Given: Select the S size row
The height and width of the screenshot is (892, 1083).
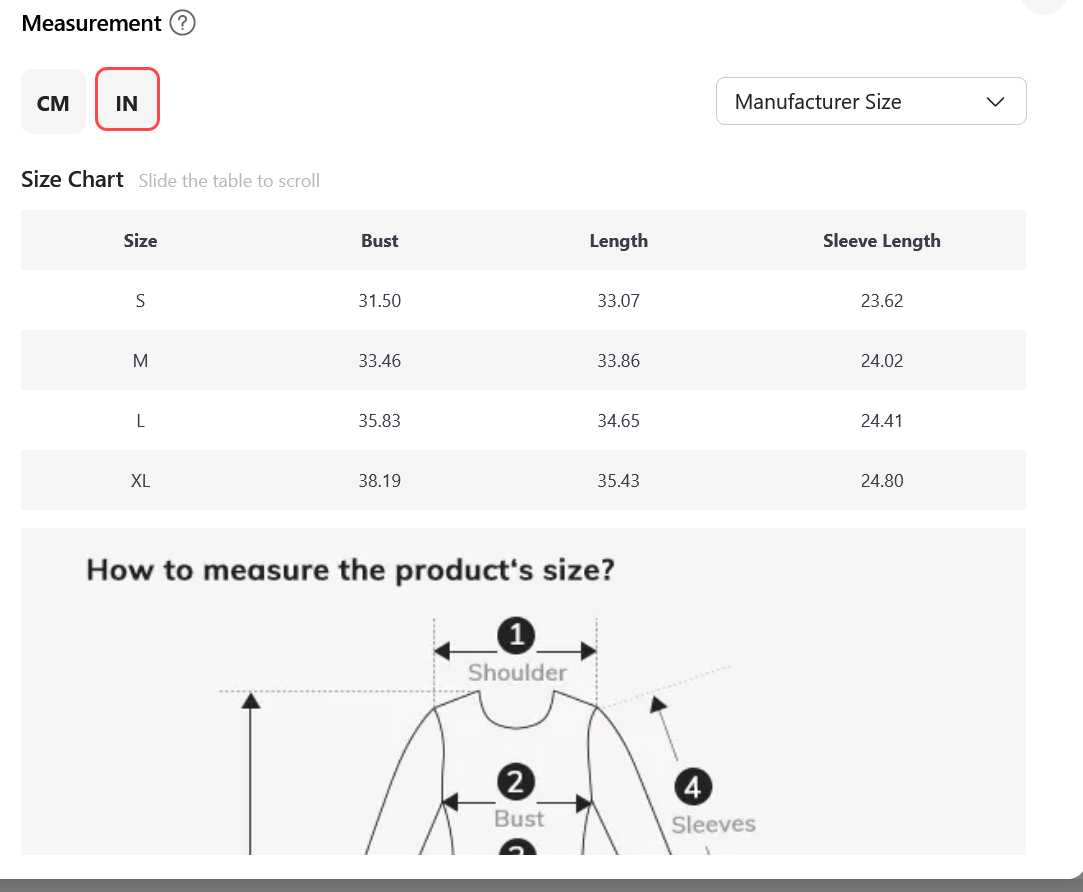Looking at the screenshot, I should coord(523,300).
